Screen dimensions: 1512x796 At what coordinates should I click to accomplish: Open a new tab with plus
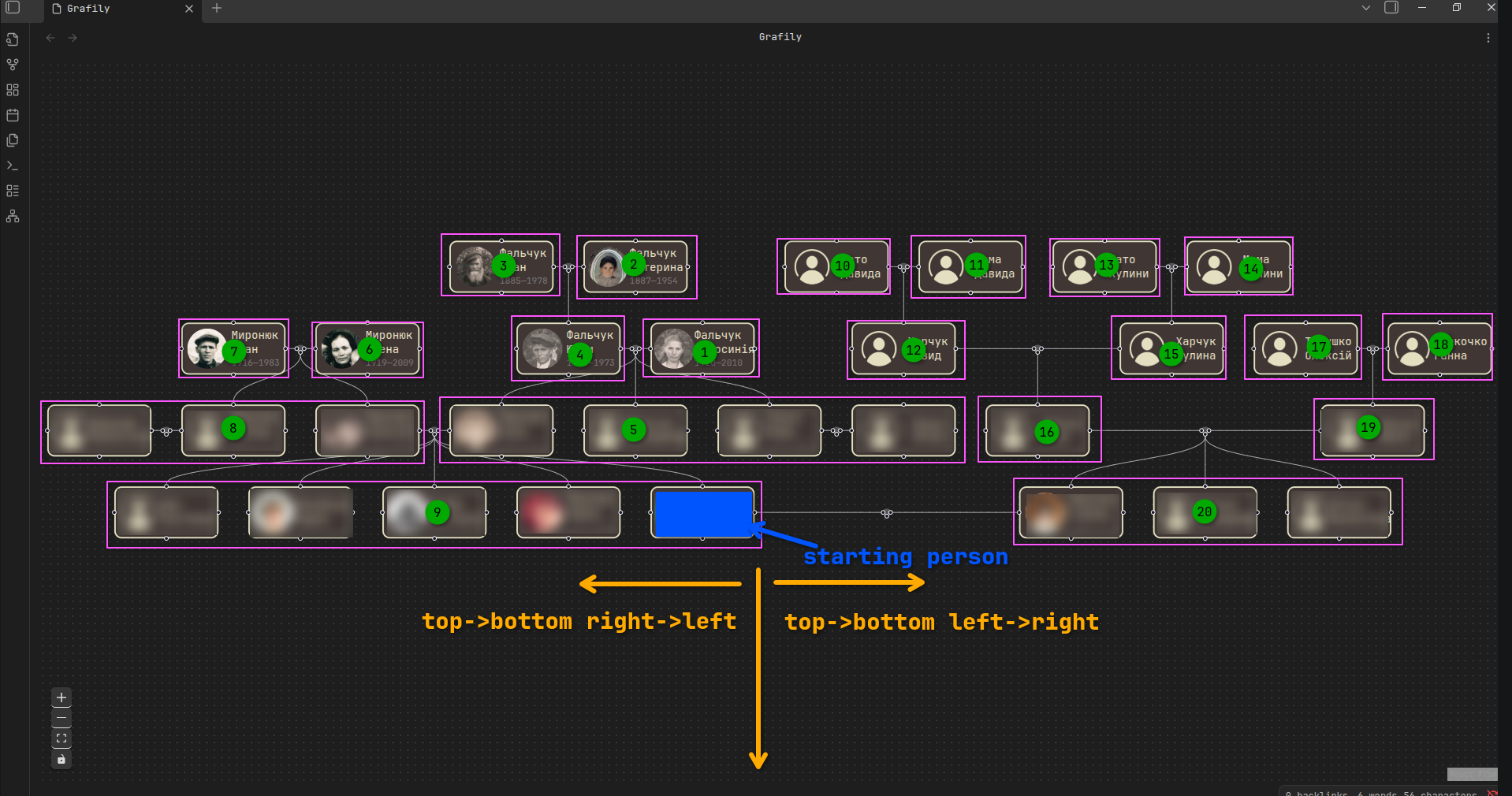(217, 8)
